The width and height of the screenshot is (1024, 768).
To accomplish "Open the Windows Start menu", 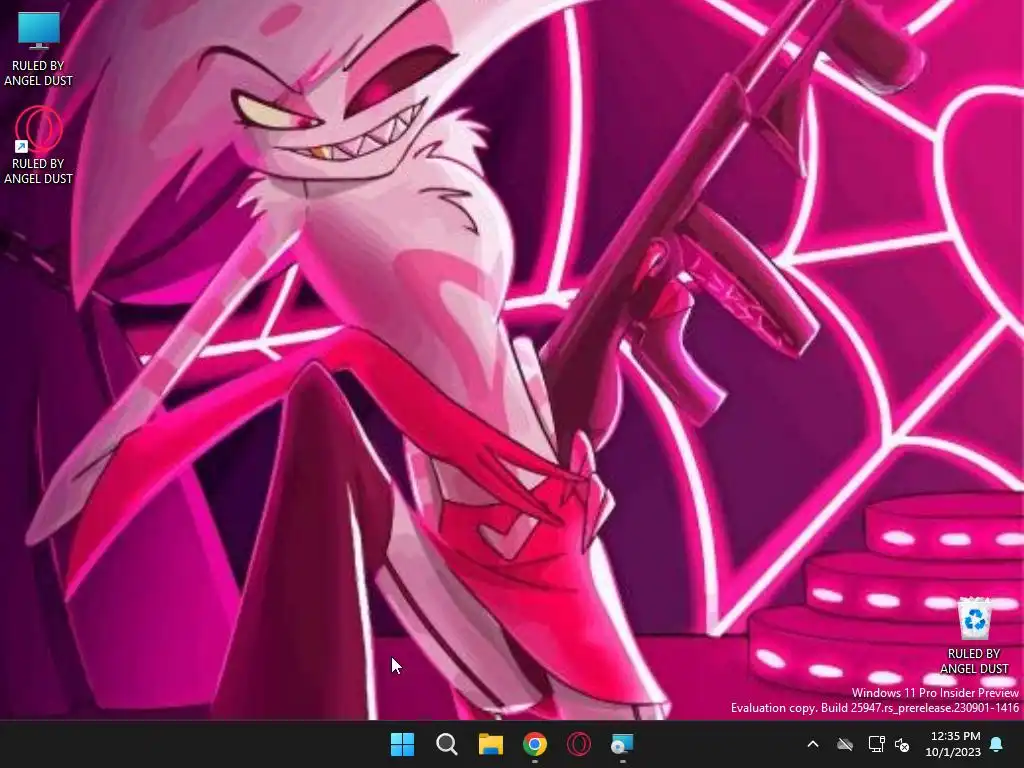I will pyautogui.click(x=402, y=744).
